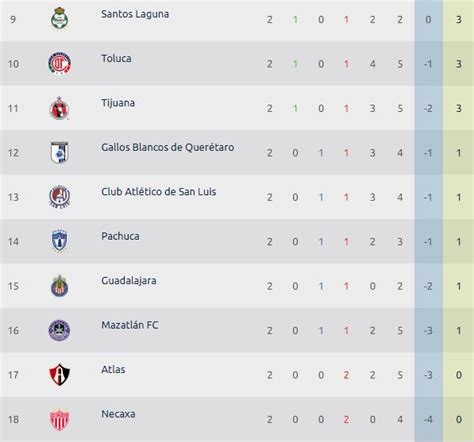Viewport: 474px width, 442px height.
Task: Click the Mazatlán FC purple crest
Action: [60, 330]
